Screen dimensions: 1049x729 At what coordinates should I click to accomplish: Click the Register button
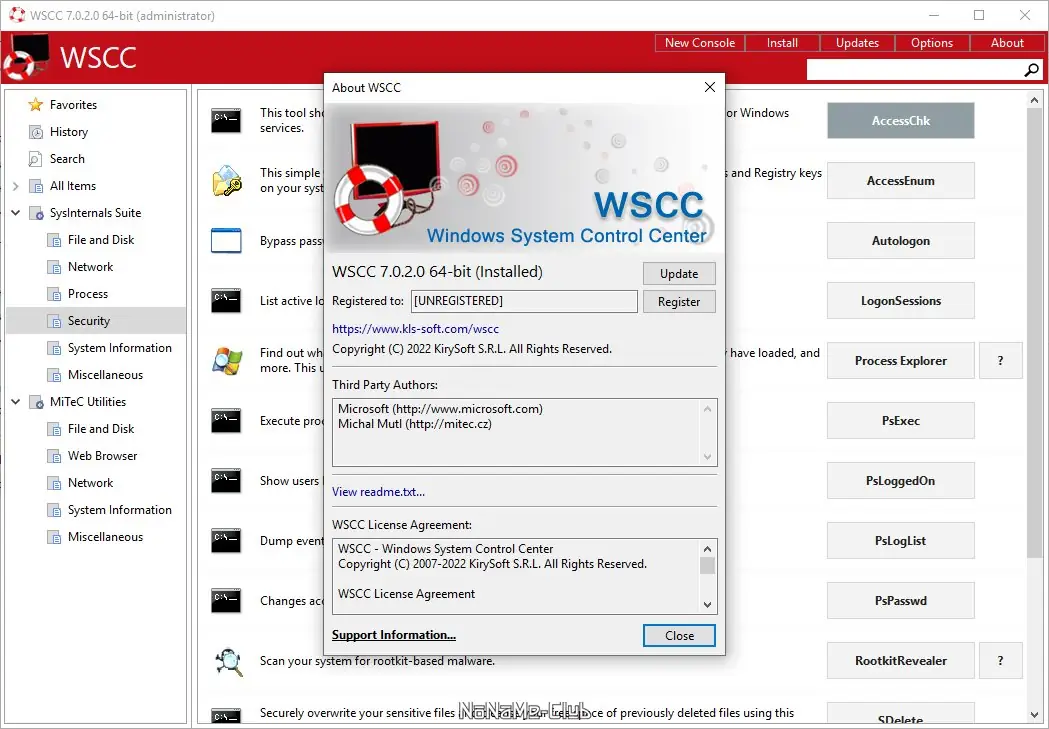679,302
